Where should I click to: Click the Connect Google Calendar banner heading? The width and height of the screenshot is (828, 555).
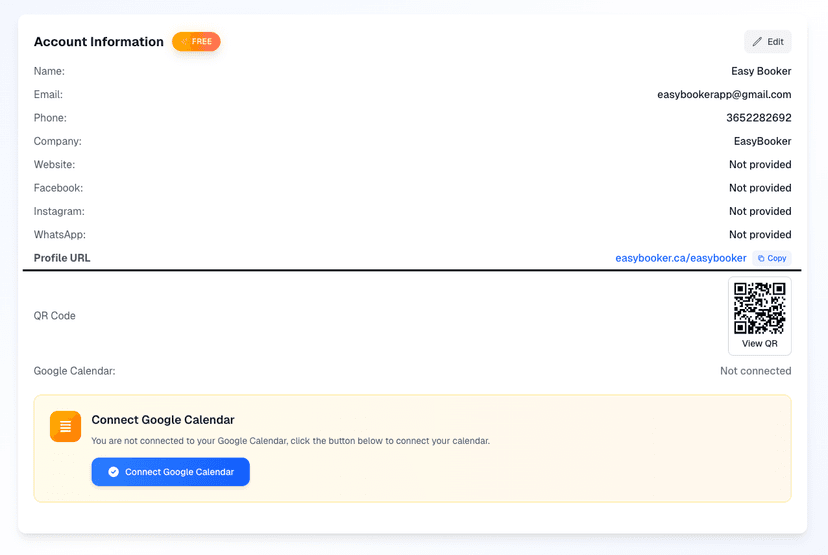click(x=163, y=420)
